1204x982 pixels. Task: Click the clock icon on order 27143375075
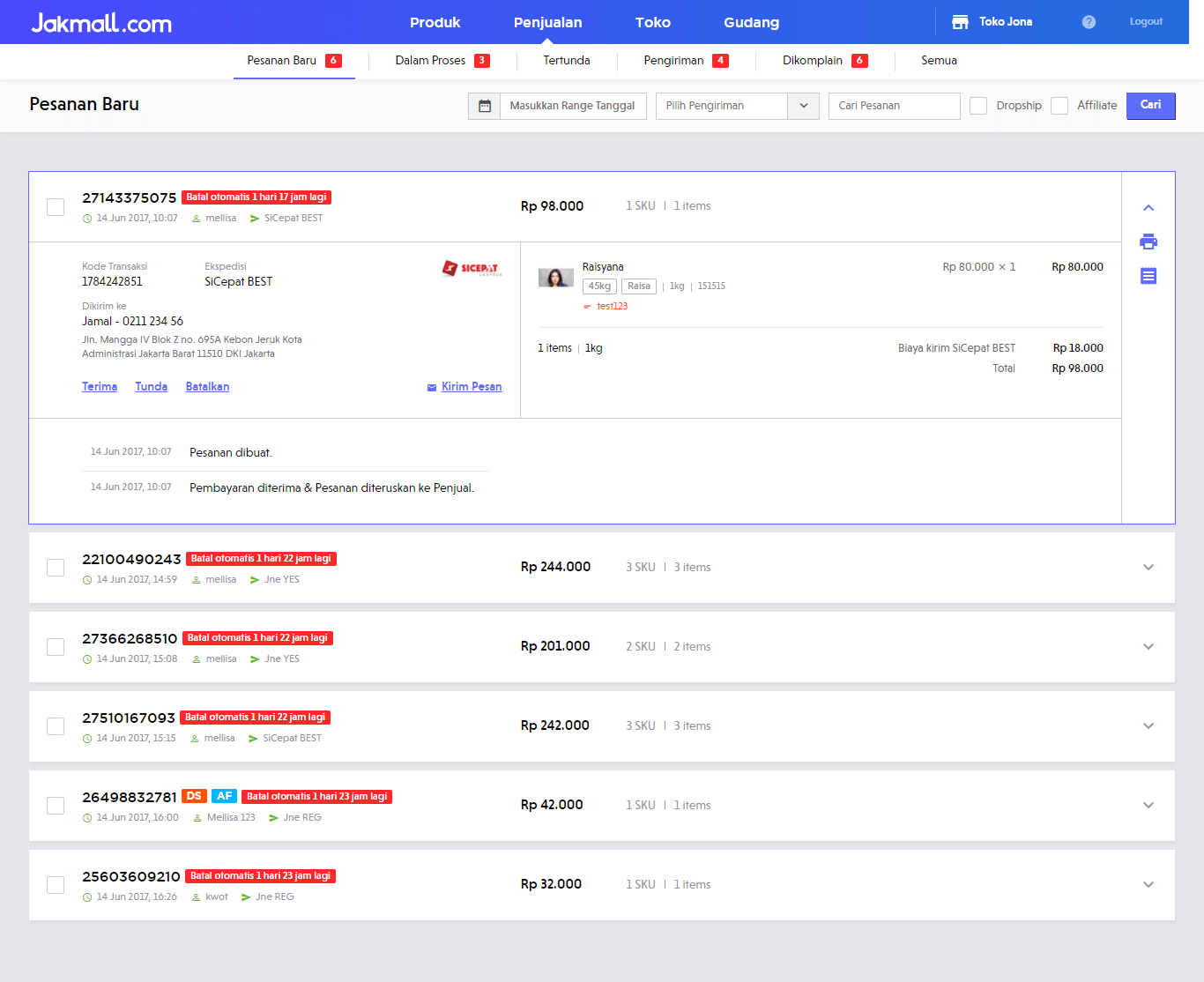[x=87, y=219]
